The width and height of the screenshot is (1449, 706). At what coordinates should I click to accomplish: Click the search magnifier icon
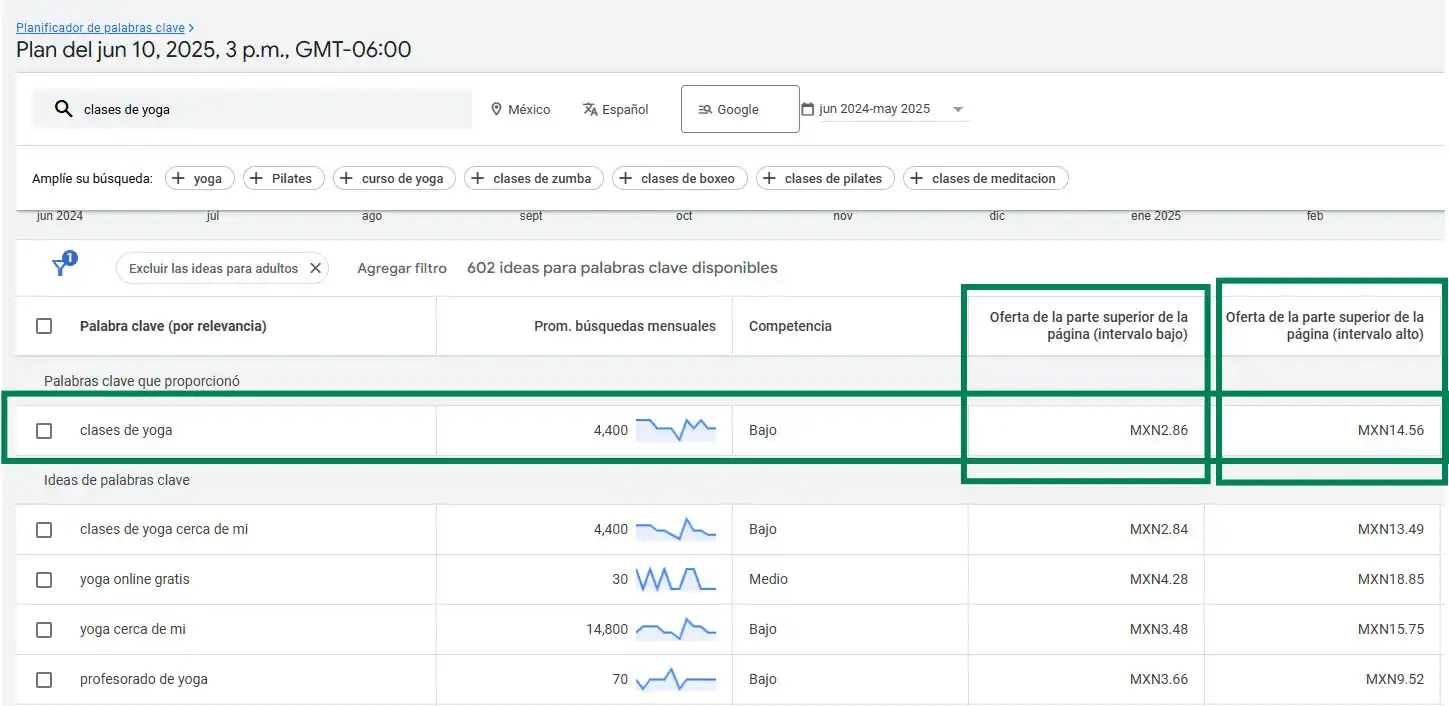(x=63, y=109)
